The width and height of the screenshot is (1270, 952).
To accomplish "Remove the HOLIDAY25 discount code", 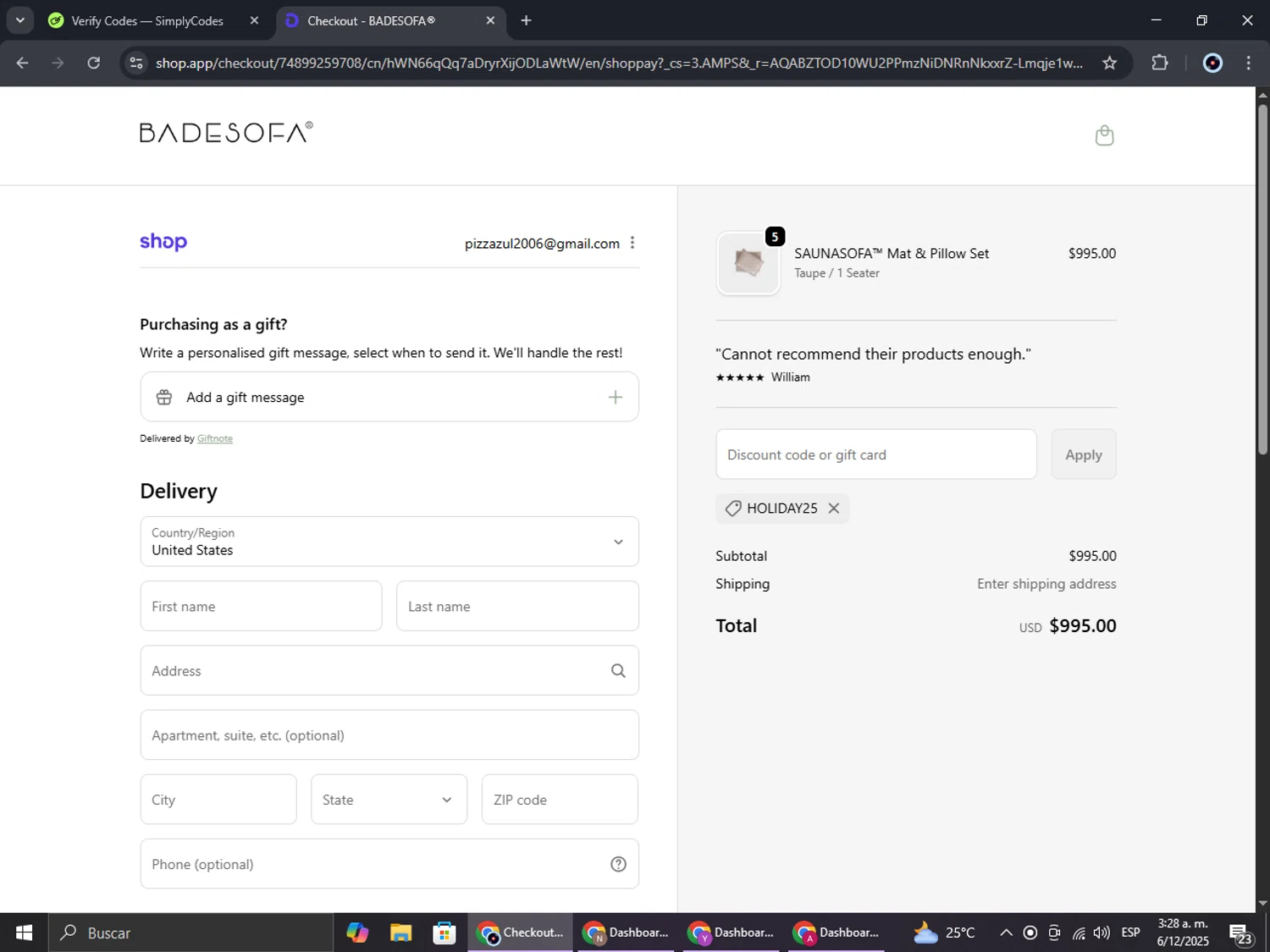I will click(x=834, y=508).
